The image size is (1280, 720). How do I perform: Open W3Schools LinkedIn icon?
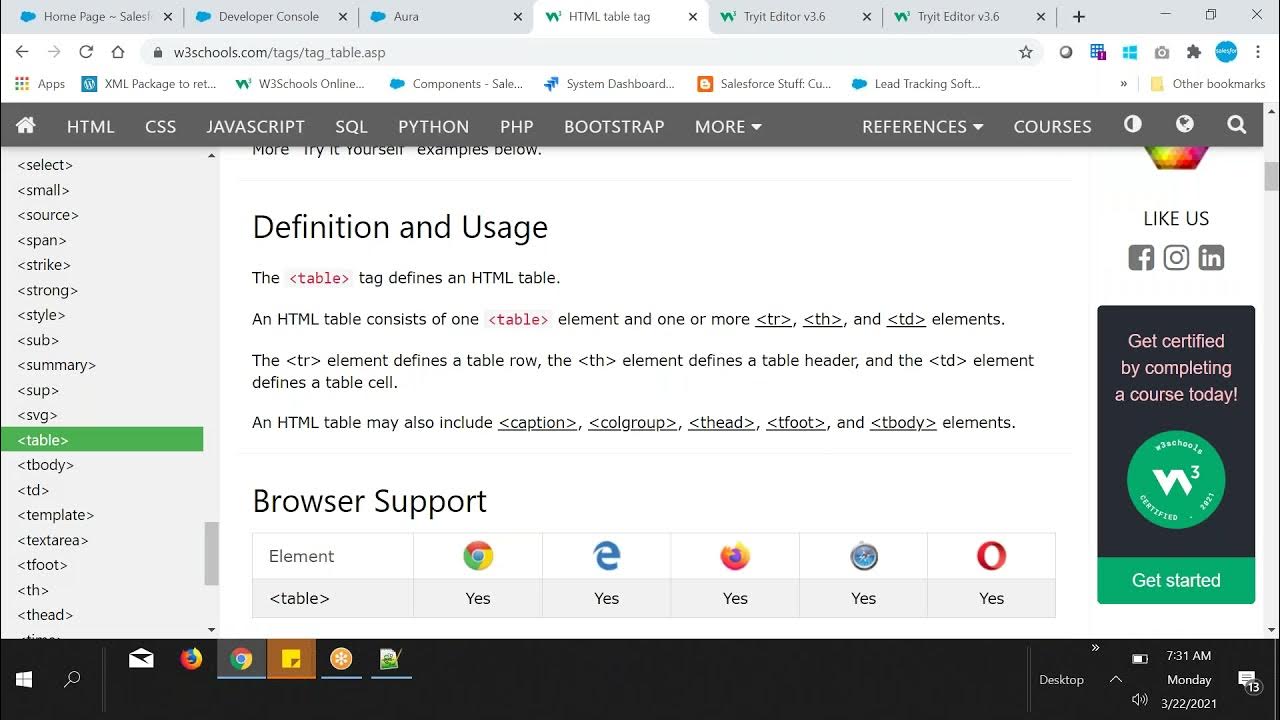1211,258
